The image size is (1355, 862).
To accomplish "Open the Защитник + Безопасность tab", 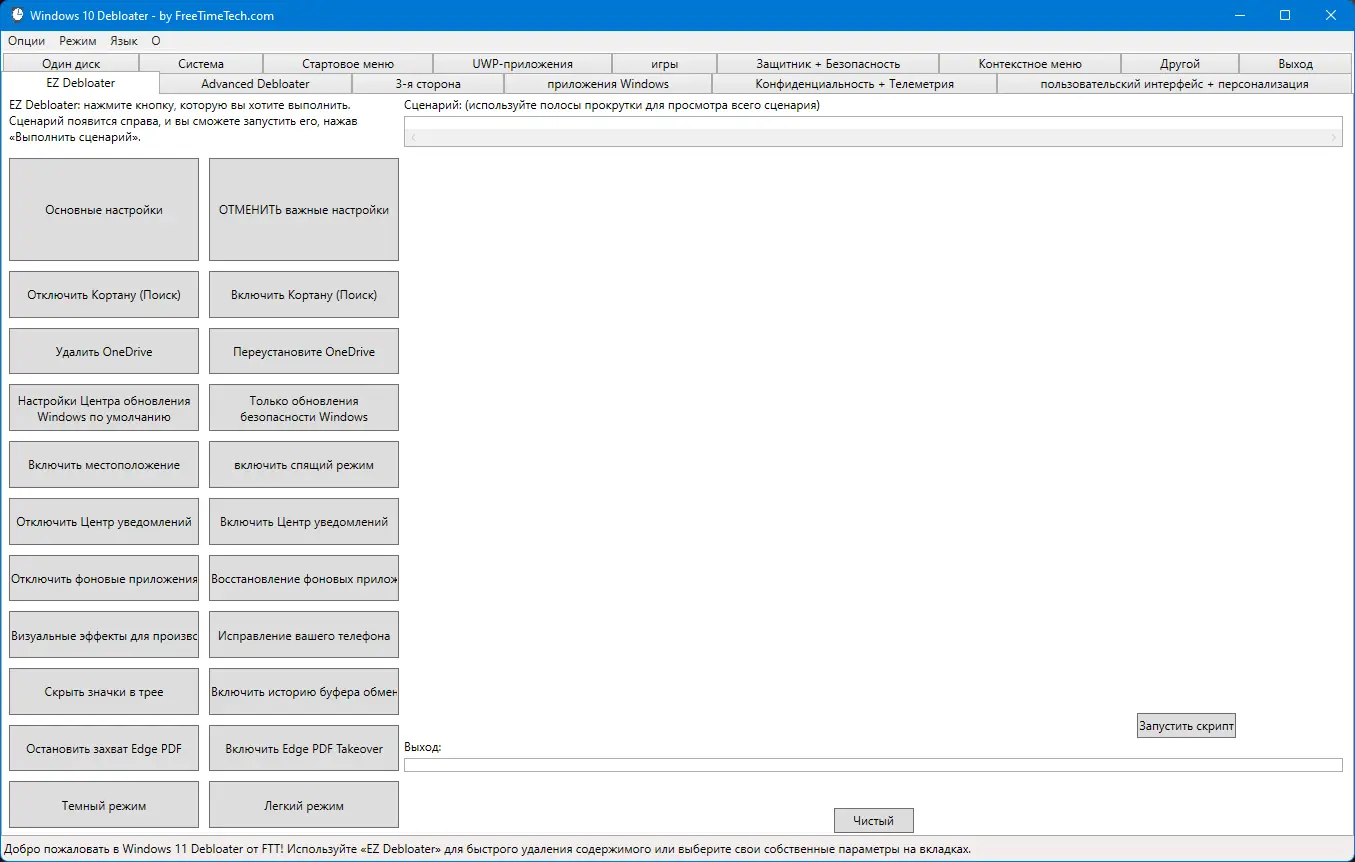I will 828,64.
